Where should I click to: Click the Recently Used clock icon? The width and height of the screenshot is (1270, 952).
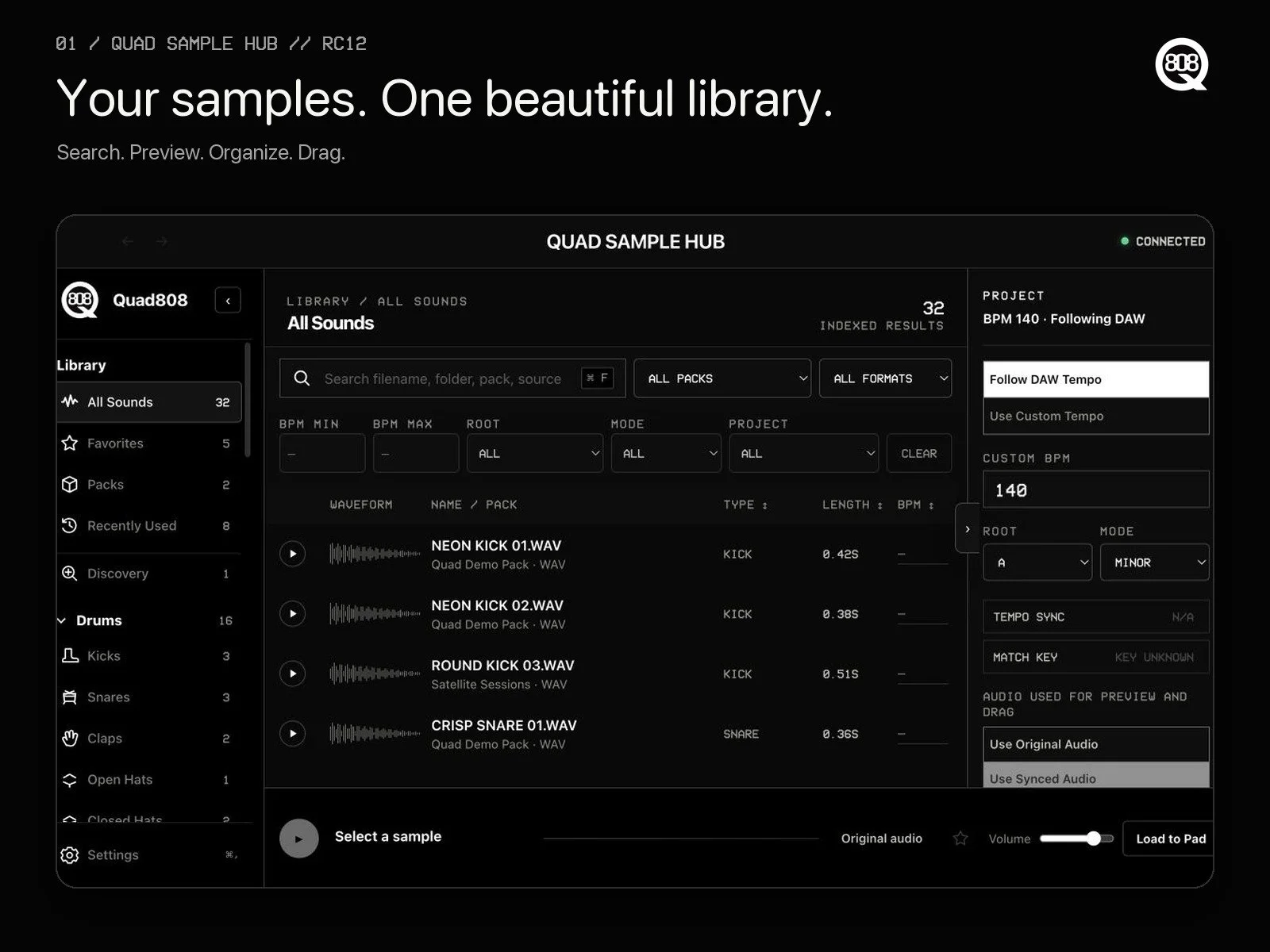[x=70, y=525]
